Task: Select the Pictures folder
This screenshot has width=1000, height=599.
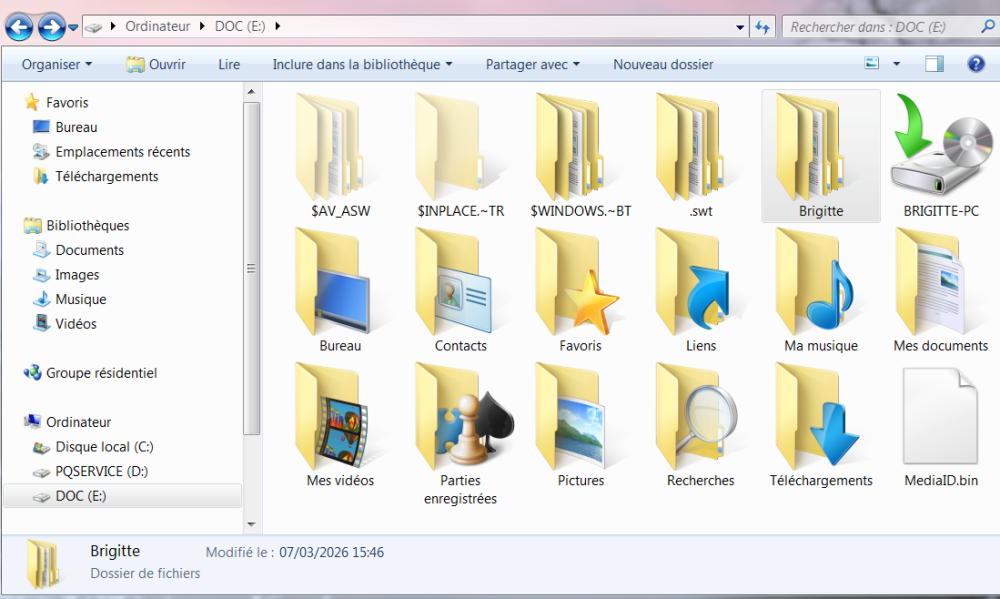Action: point(580,425)
